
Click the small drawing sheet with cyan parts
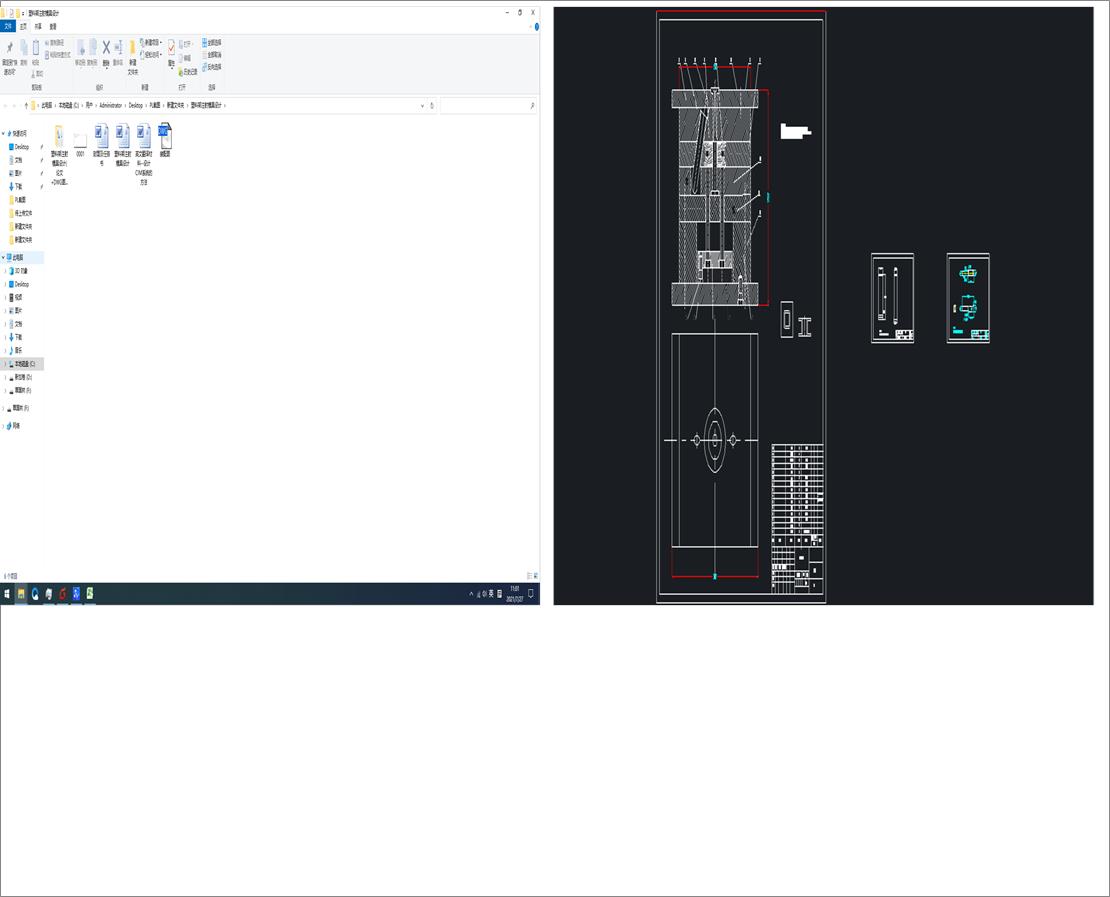[x=968, y=298]
